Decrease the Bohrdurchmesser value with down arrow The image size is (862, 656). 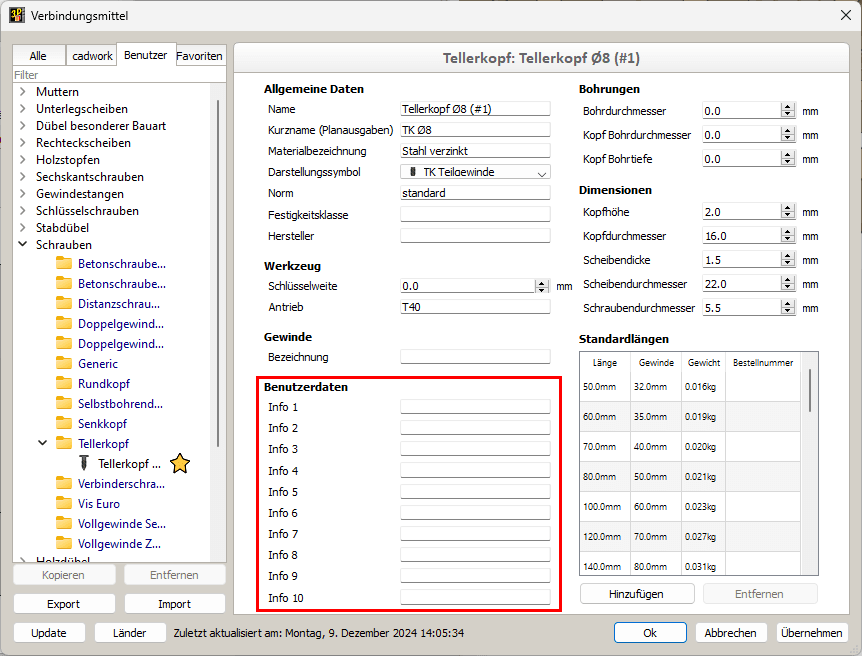788,115
